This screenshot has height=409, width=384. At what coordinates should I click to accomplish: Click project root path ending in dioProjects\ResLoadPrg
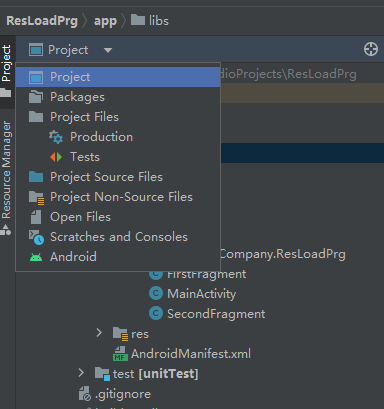click(x=289, y=74)
